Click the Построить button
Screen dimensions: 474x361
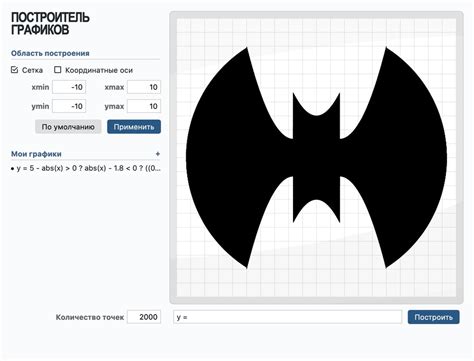click(434, 317)
